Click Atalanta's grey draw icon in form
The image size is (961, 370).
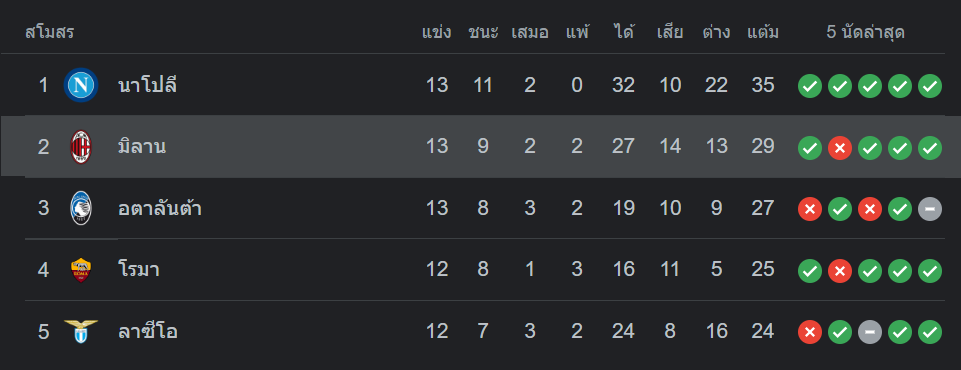[930, 210]
